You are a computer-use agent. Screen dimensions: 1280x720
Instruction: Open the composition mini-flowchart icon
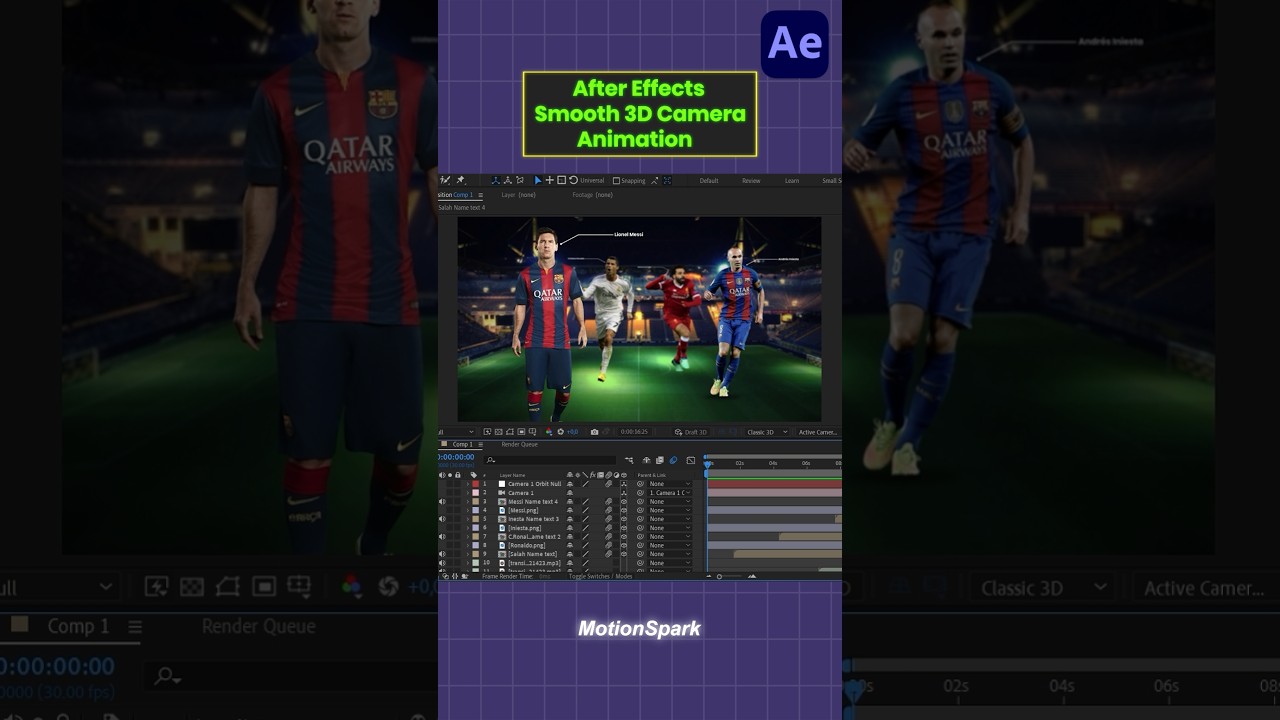[629, 460]
